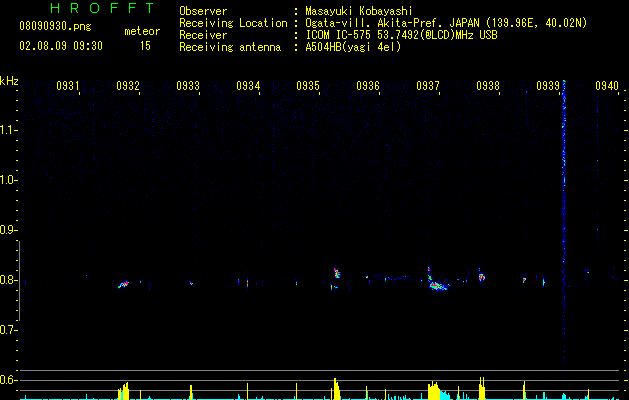Click observer name Masayuki Kobayashi
The image size is (629, 400).
click(359, 11)
